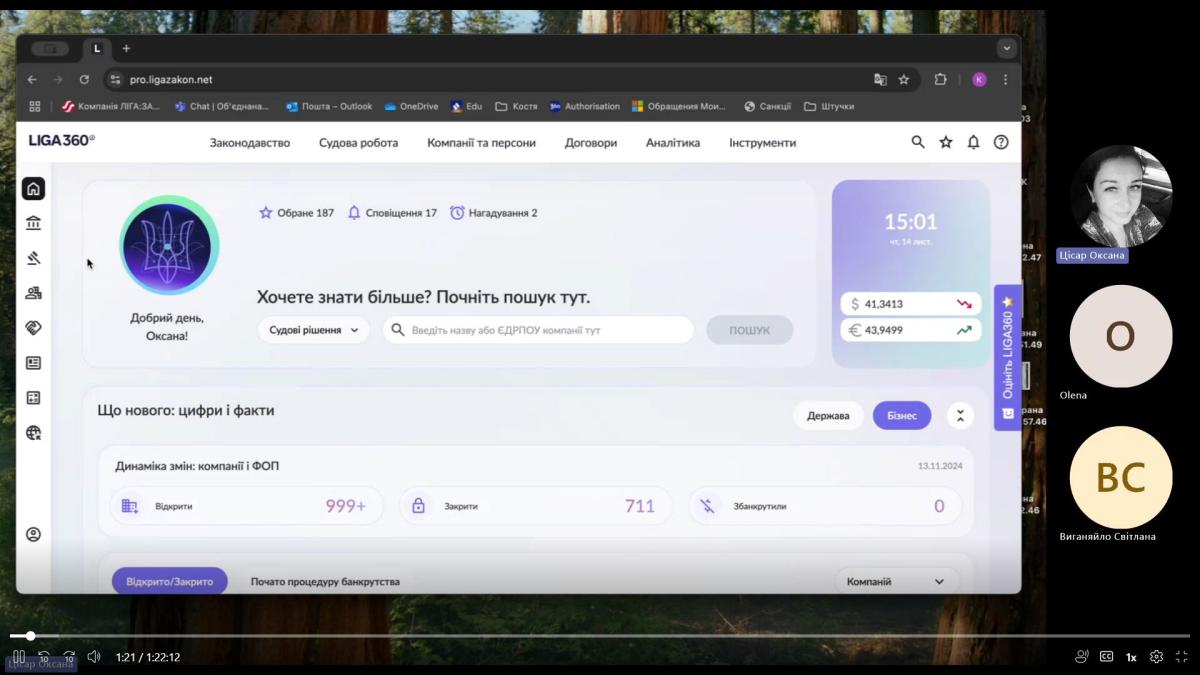
Task: Open video playback speed 1x menu
Action: [1131, 657]
